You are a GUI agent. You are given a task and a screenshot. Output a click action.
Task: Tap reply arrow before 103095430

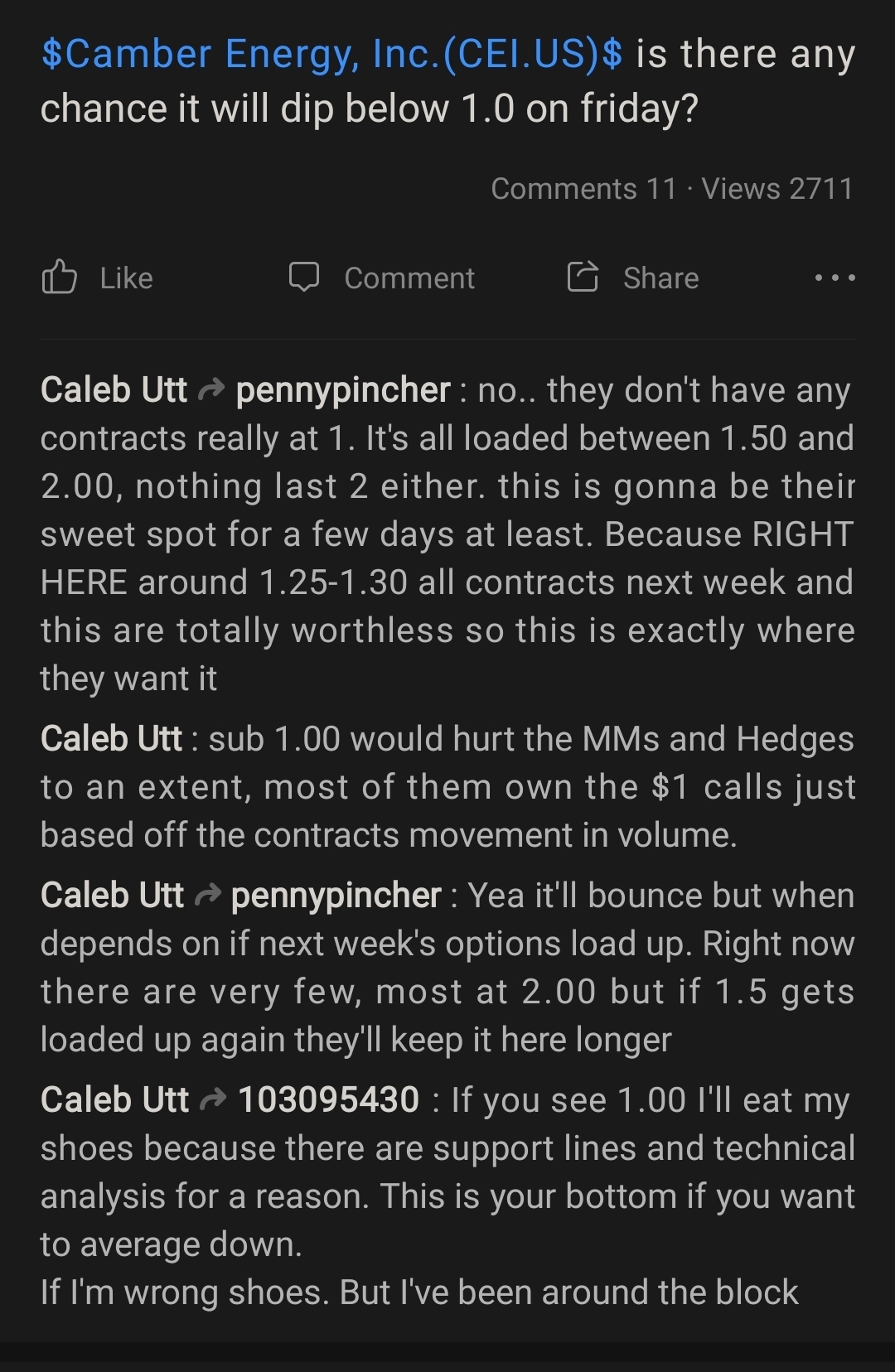coord(214,1100)
